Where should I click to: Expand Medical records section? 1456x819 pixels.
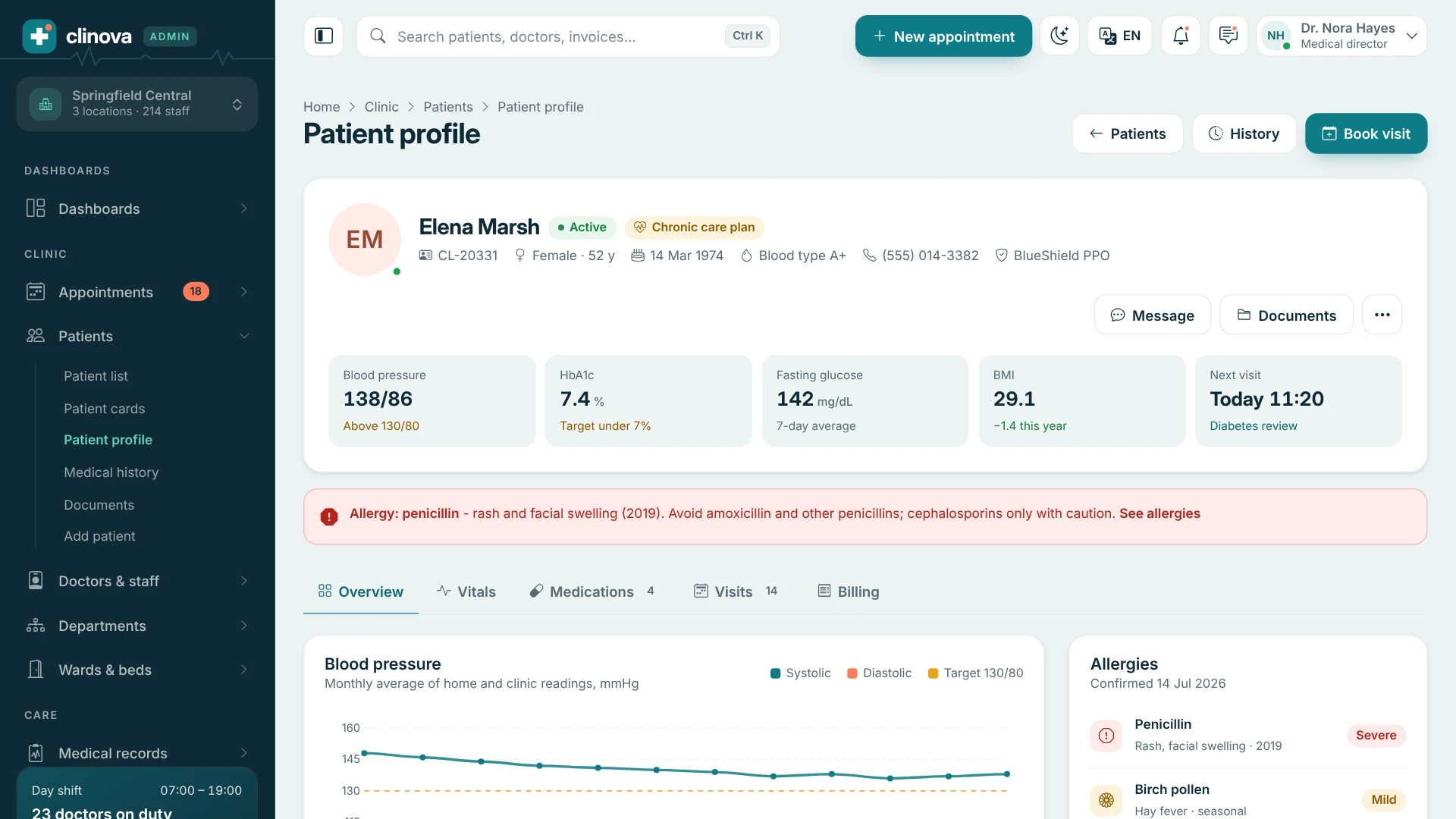136,753
